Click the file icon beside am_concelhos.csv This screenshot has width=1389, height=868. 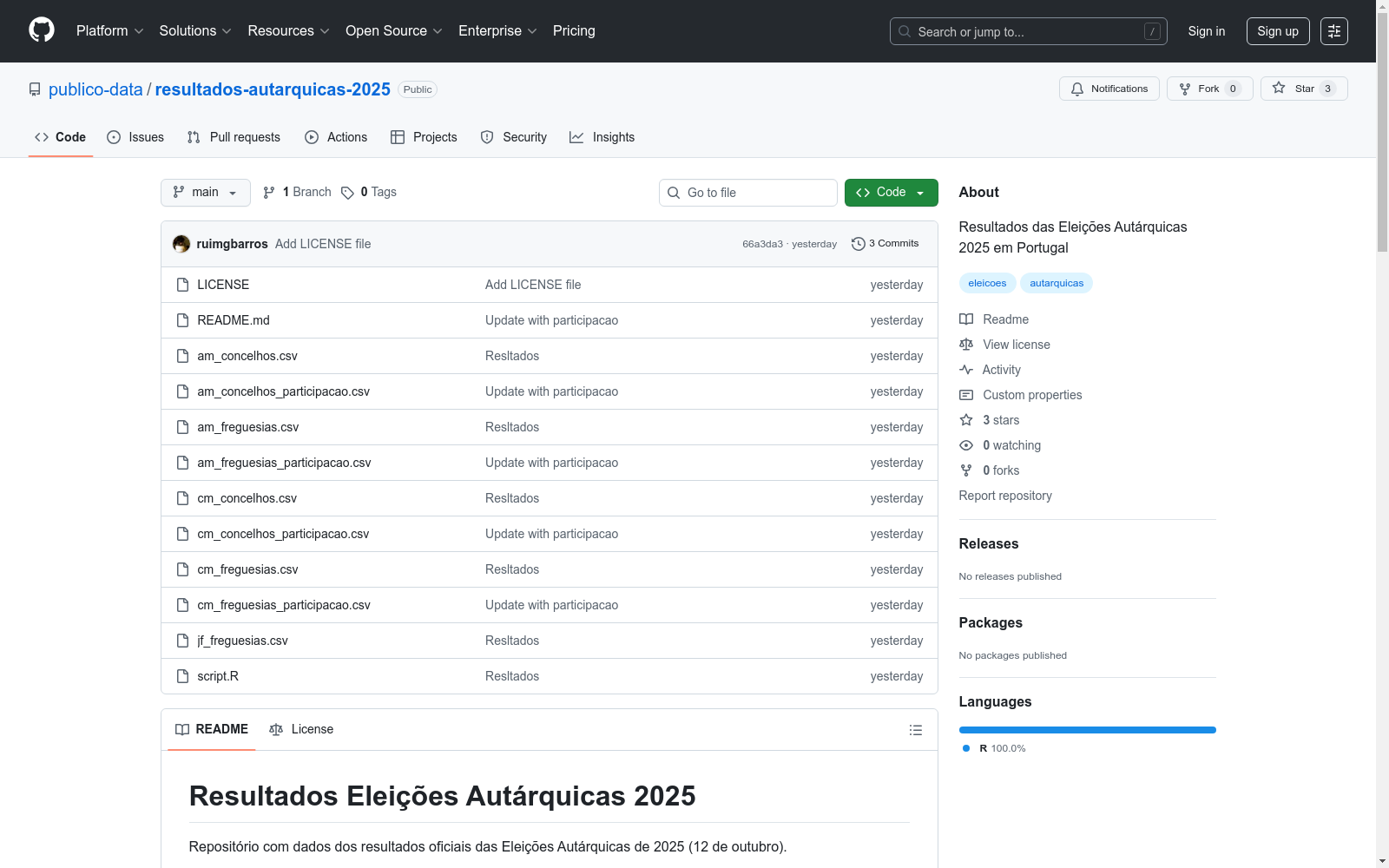[x=182, y=356]
